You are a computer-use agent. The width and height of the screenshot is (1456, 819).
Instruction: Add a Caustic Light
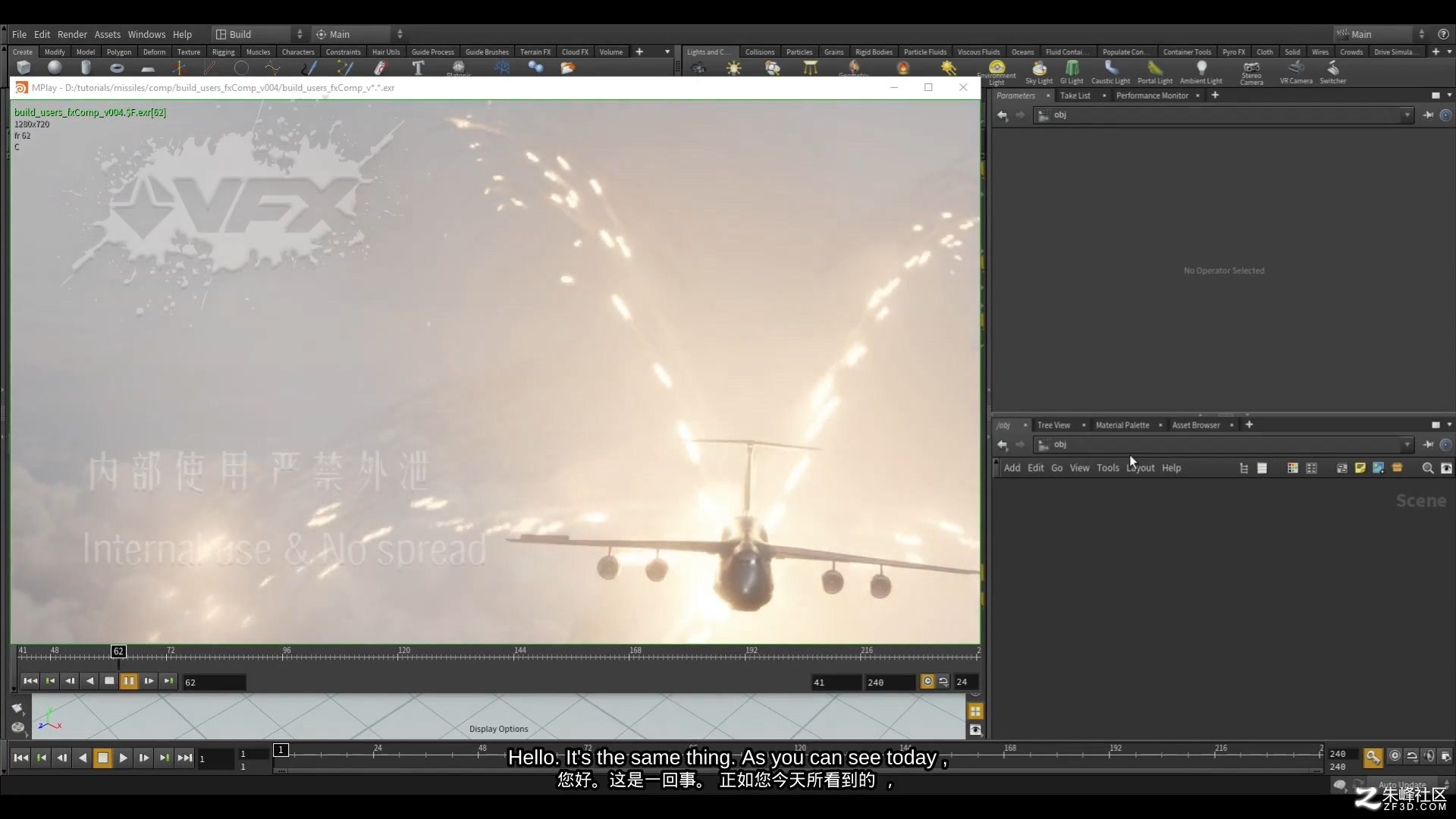(1110, 72)
